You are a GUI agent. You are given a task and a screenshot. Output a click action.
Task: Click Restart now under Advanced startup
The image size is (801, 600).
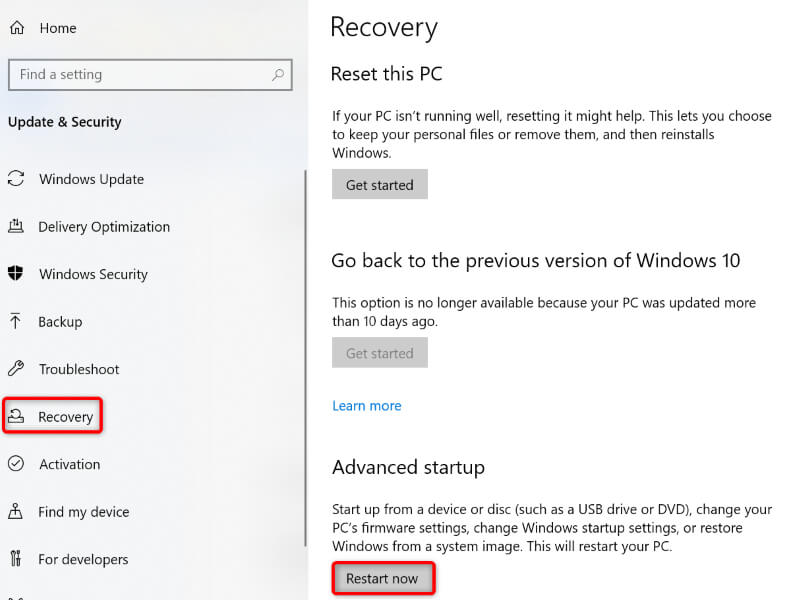382,579
